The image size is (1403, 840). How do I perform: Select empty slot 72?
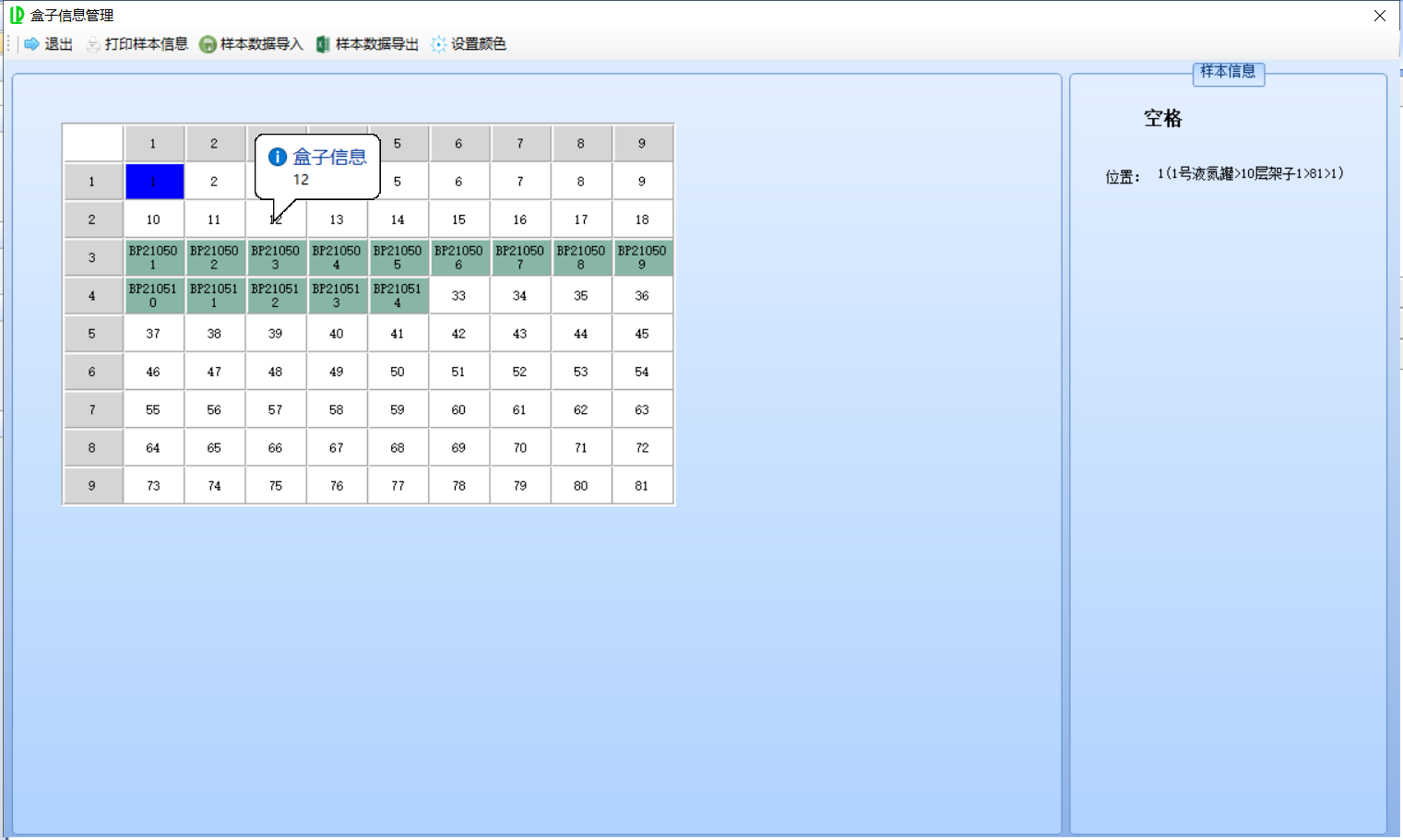(643, 448)
